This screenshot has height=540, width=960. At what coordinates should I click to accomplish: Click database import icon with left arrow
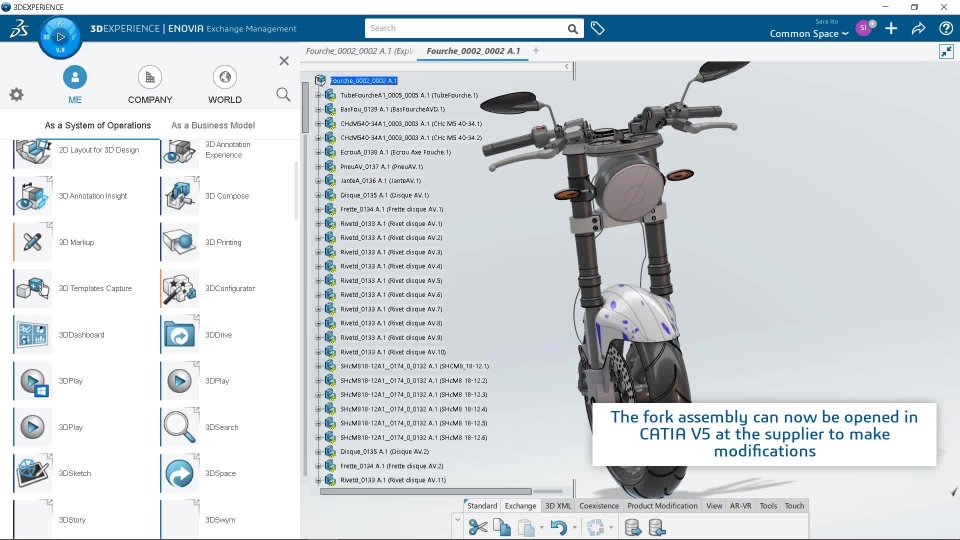pos(656,527)
